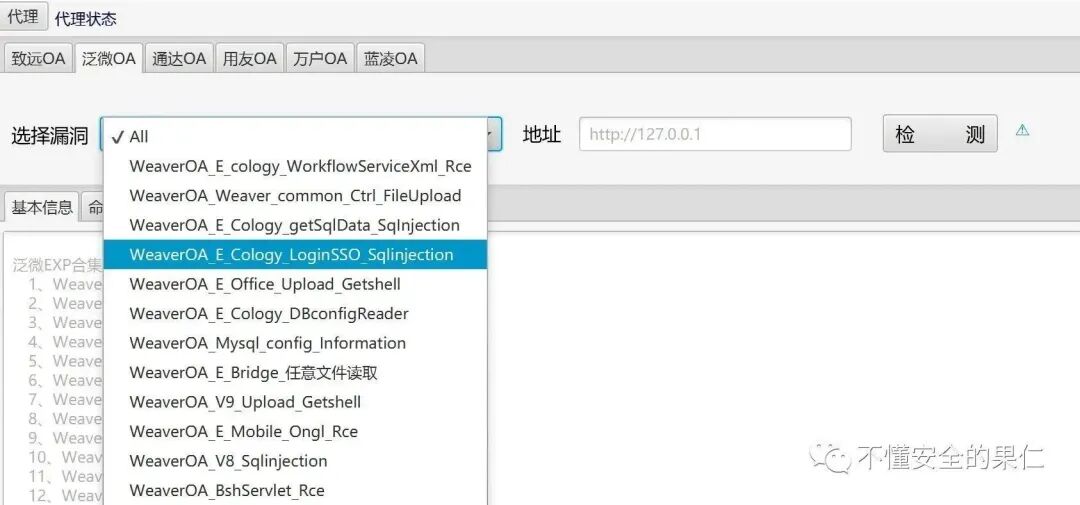Switch to the 通达OA tab
This screenshot has height=505, width=1080.
[x=179, y=59]
